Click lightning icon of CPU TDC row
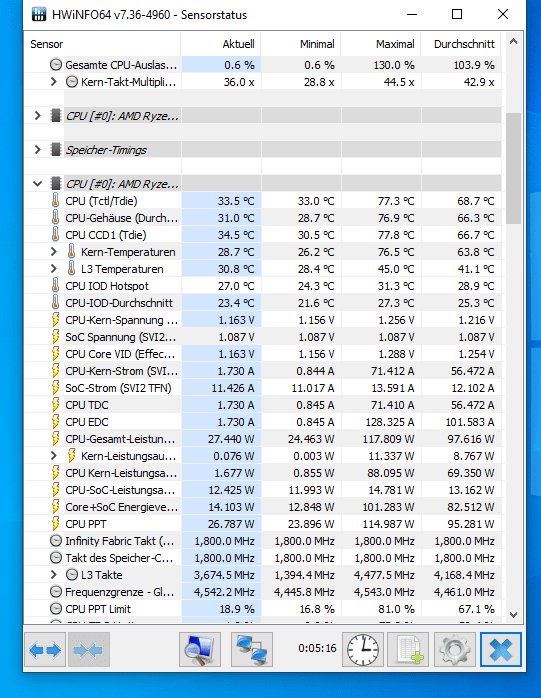 click(x=55, y=405)
